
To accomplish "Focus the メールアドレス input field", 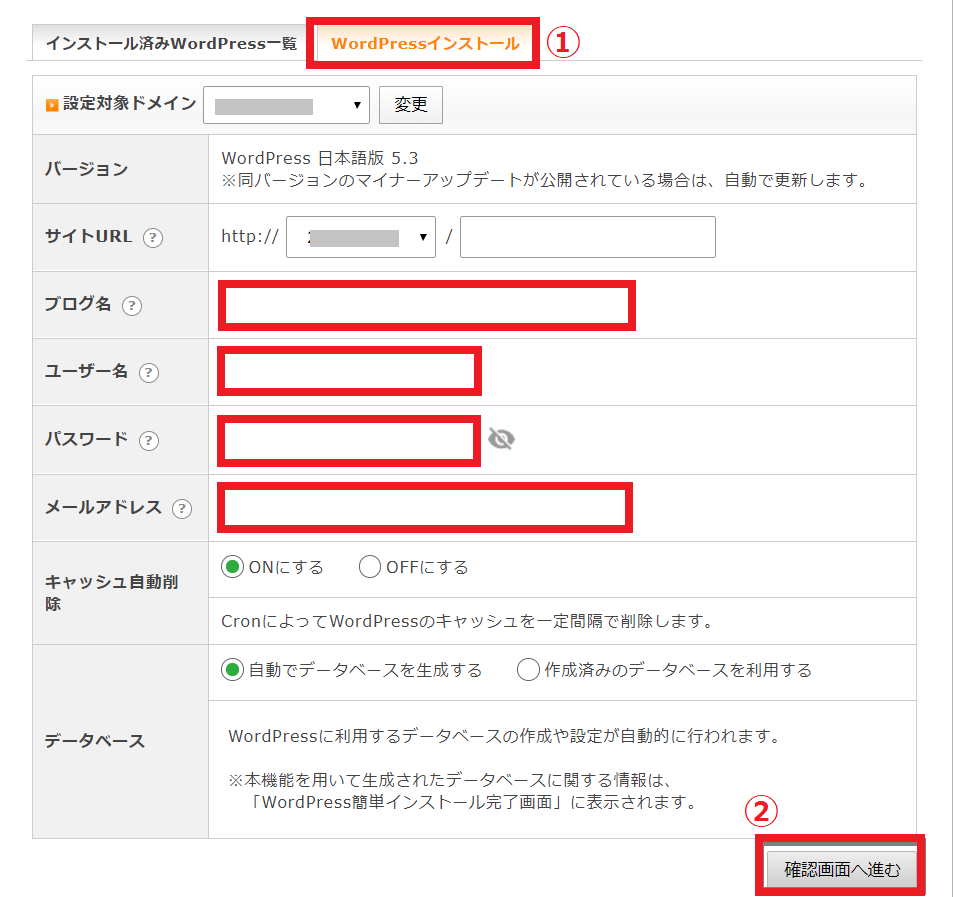I will coord(425,507).
